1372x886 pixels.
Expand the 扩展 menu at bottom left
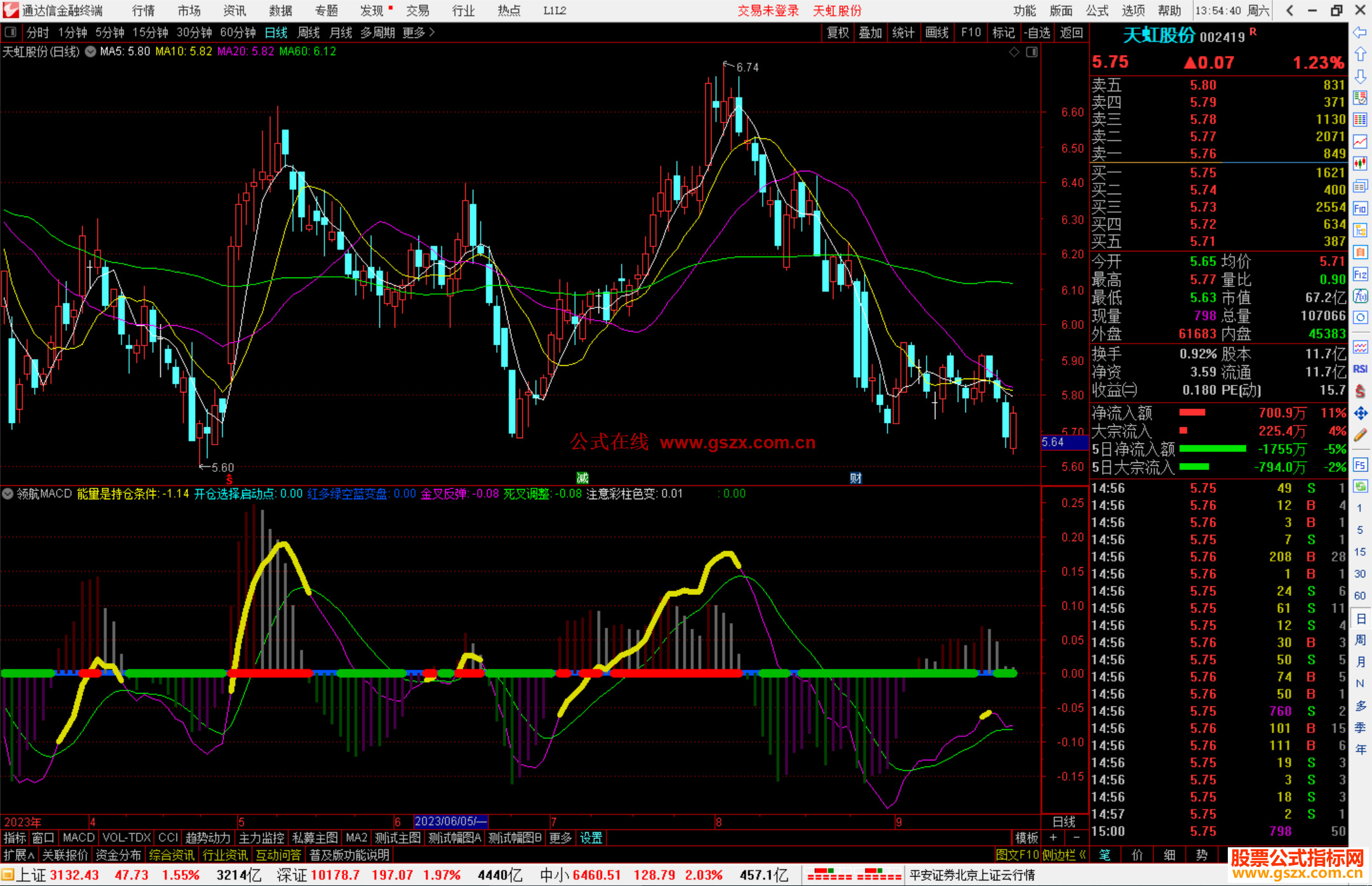coord(19,855)
